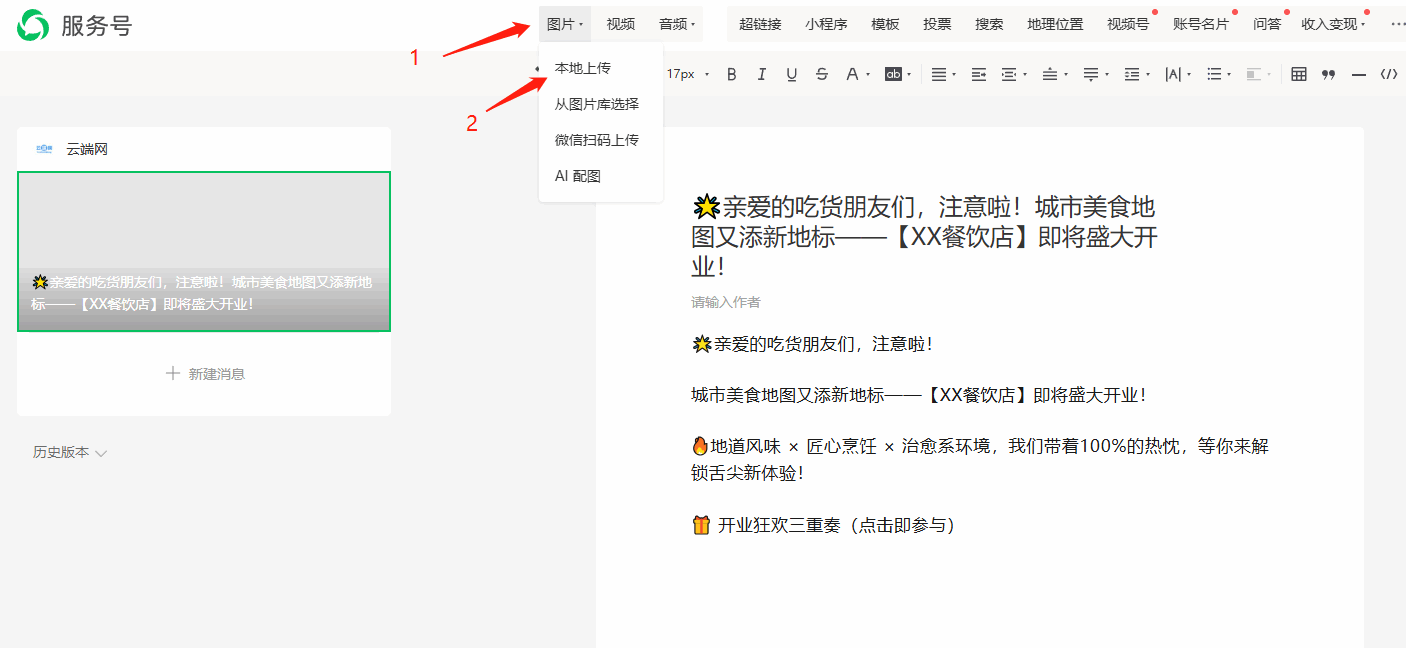Open the more options ellipsis
Screen dimensions: 1406x648
[x=1397, y=24]
